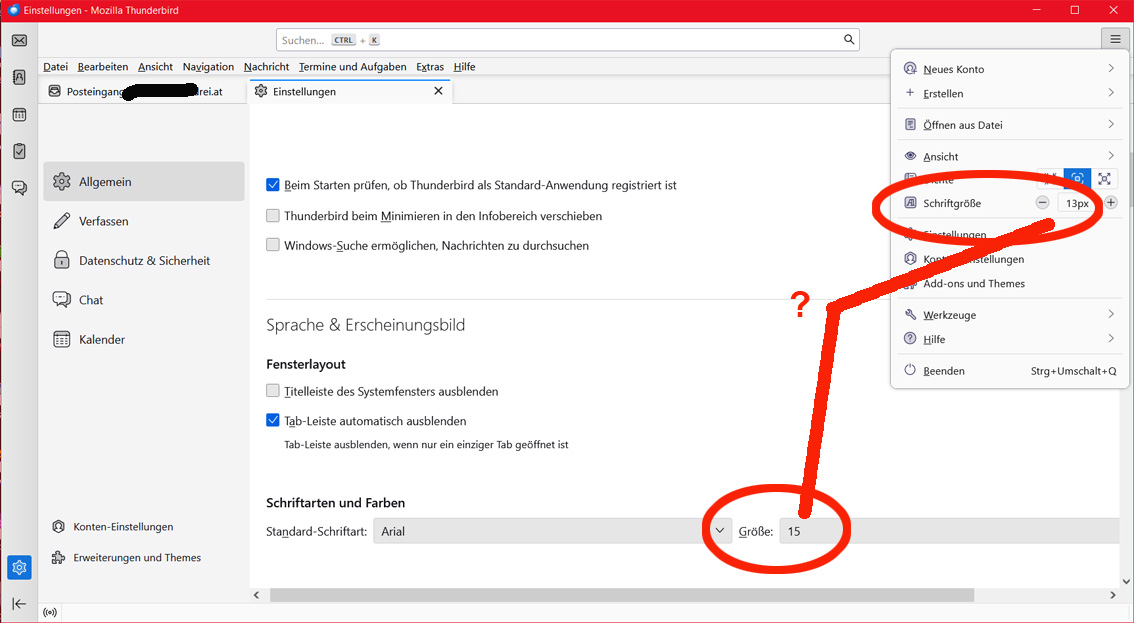Click the magnifier icon in the search box
Viewport: 1134px width, 623px height.
click(849, 40)
